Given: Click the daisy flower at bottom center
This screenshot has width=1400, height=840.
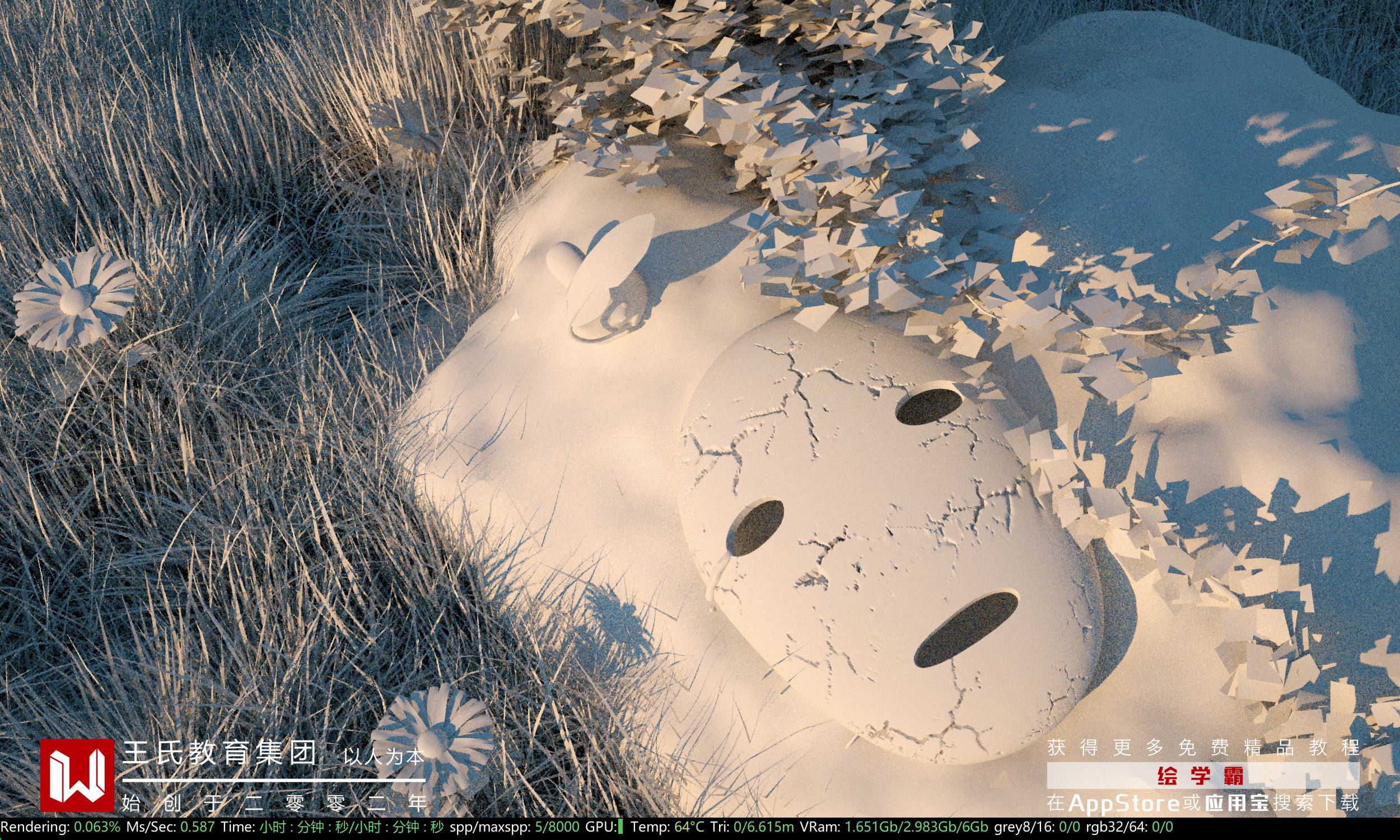Looking at the screenshot, I should pos(433,740).
